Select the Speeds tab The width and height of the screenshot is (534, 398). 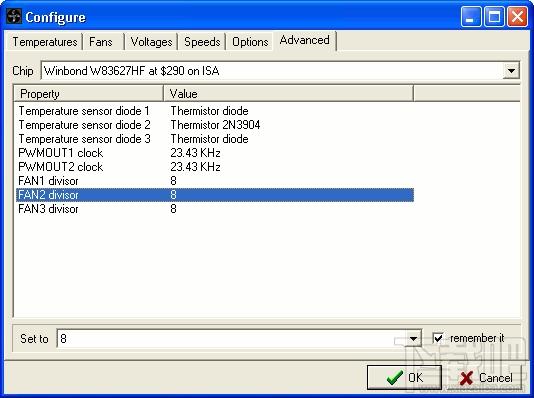click(202, 42)
